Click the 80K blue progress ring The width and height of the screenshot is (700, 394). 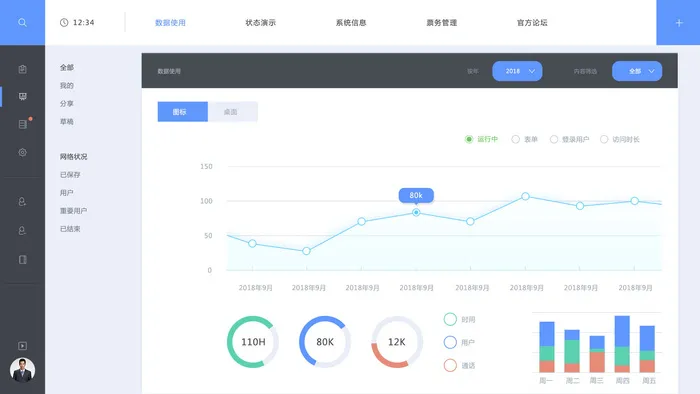coord(325,342)
